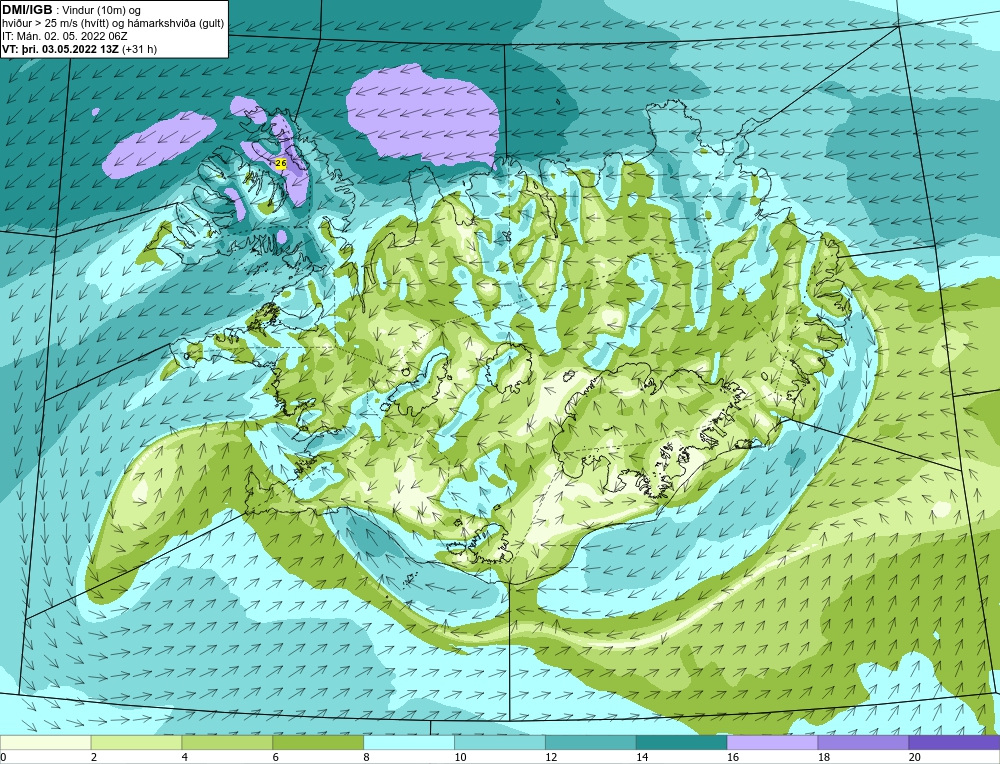The height and width of the screenshot is (764, 1000).
Task: Click the light purple 16–18 legend swatch
Action: click(x=772, y=742)
